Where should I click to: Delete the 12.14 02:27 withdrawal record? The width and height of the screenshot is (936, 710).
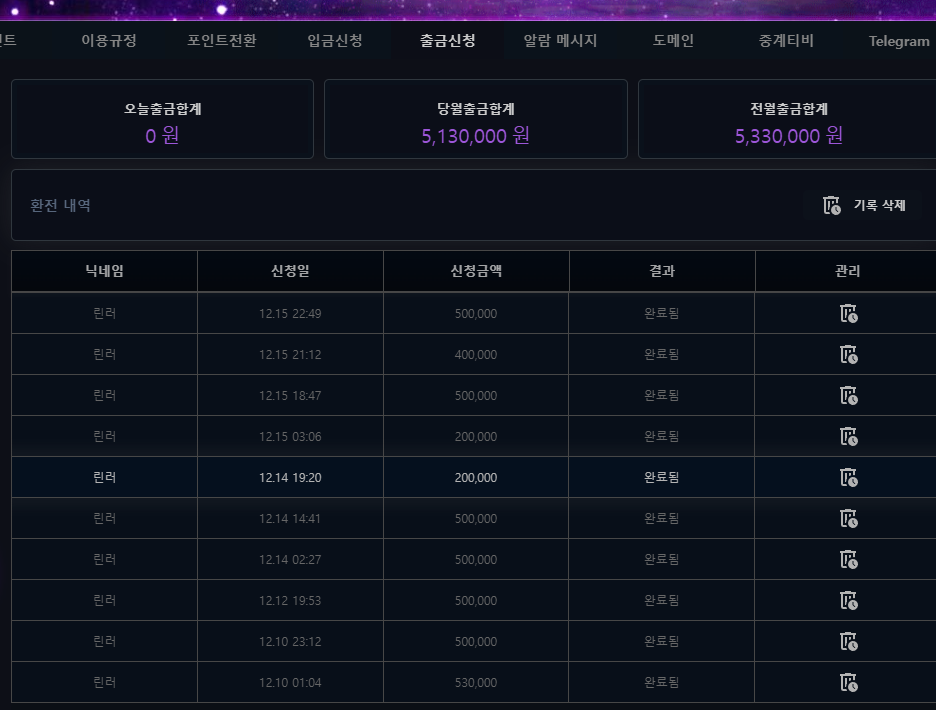[848, 560]
